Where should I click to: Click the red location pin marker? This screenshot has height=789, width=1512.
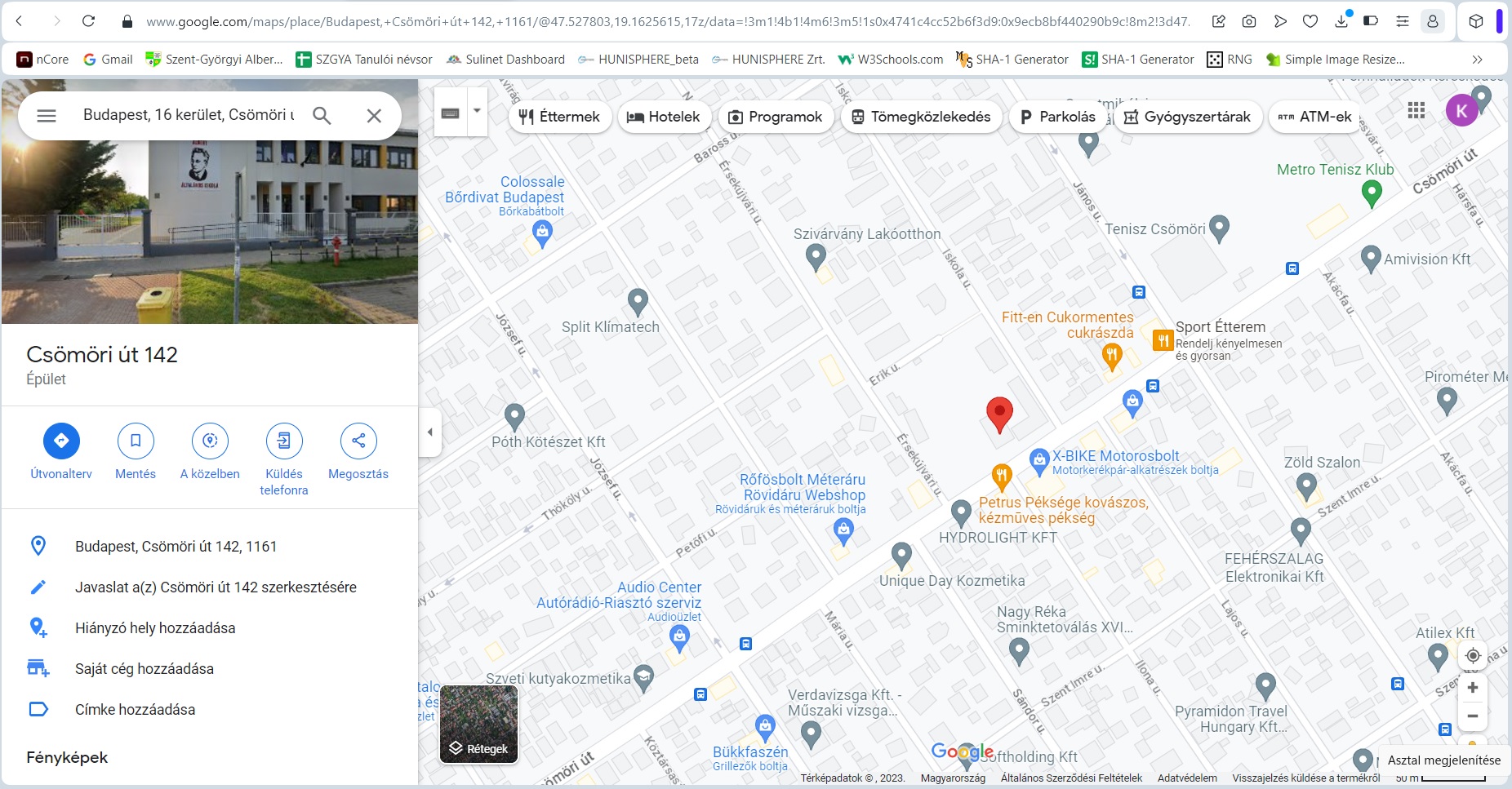click(x=999, y=414)
